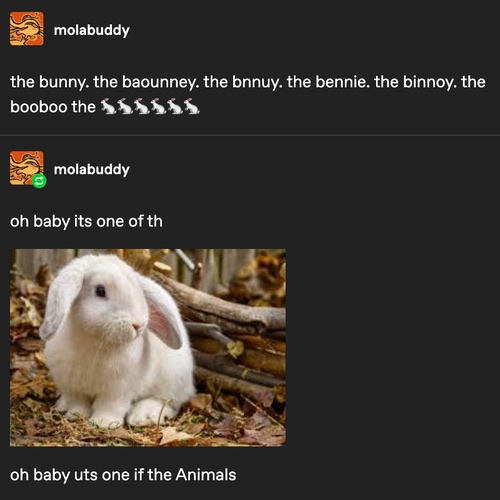The height and width of the screenshot is (500, 500).
Task: Click the word "Animals" in the caption
Action: click(206, 475)
